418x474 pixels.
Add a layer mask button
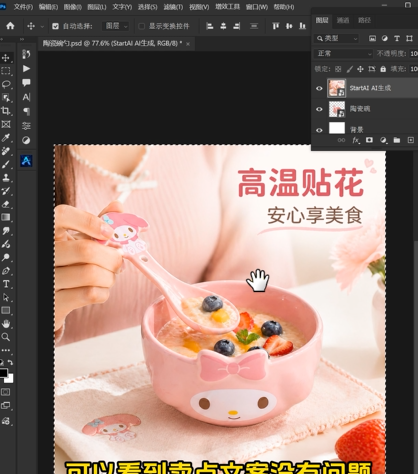[x=369, y=140]
